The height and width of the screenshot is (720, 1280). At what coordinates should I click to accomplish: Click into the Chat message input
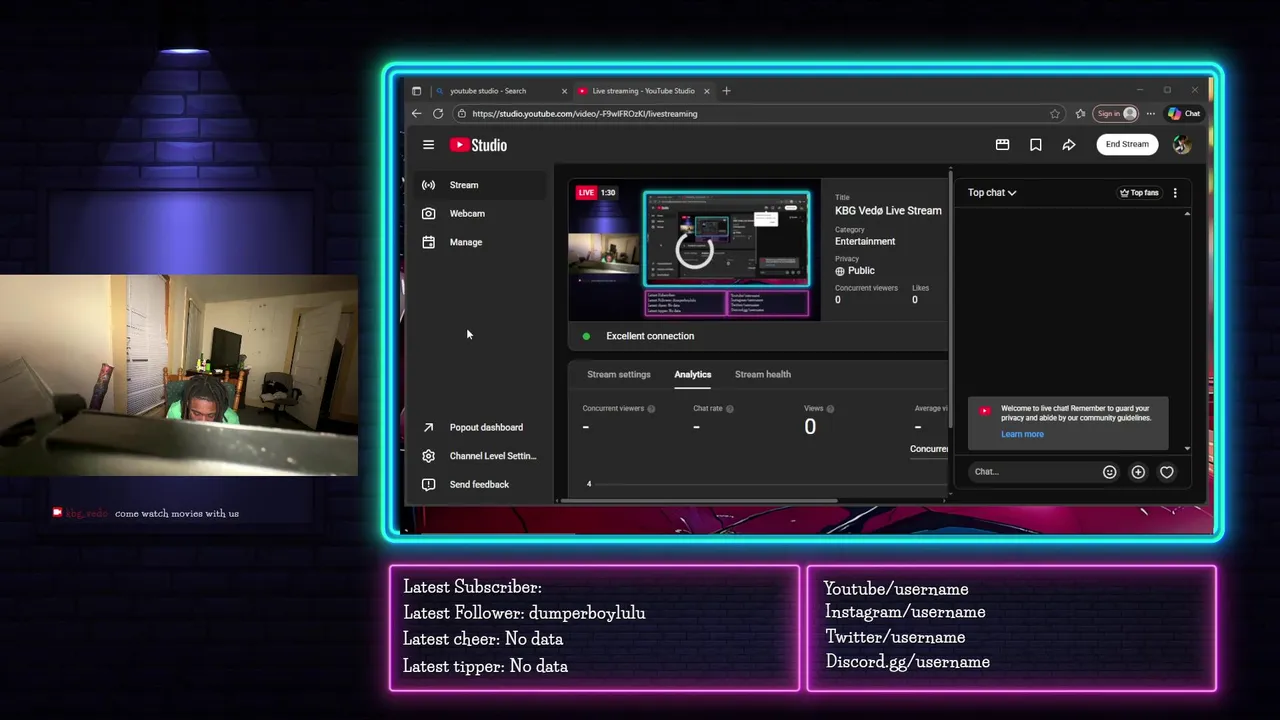tap(1032, 472)
